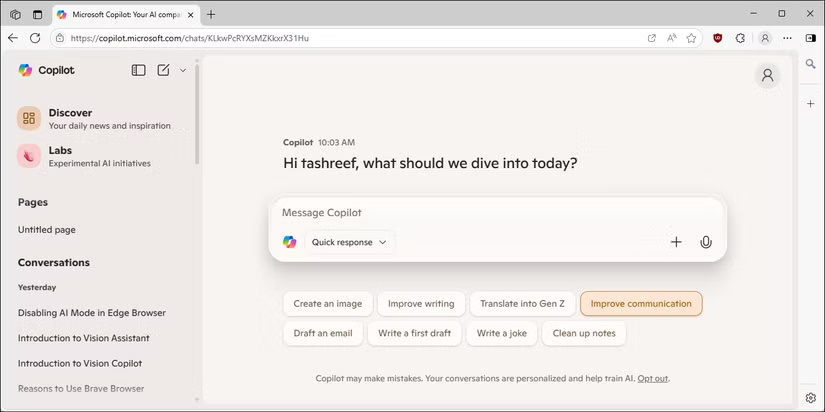Open the browser Extensions menu

point(740,38)
